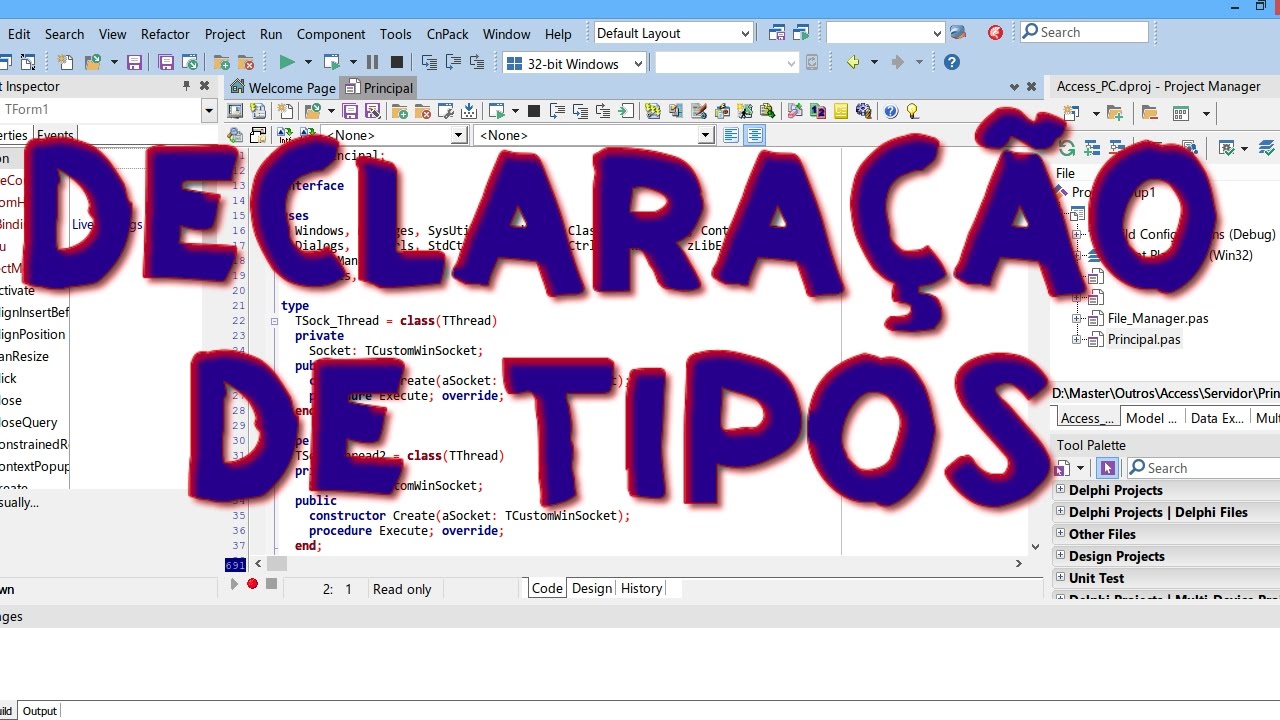Open the TForm1 component dropdown
The height and width of the screenshot is (720, 1280).
coord(209,110)
